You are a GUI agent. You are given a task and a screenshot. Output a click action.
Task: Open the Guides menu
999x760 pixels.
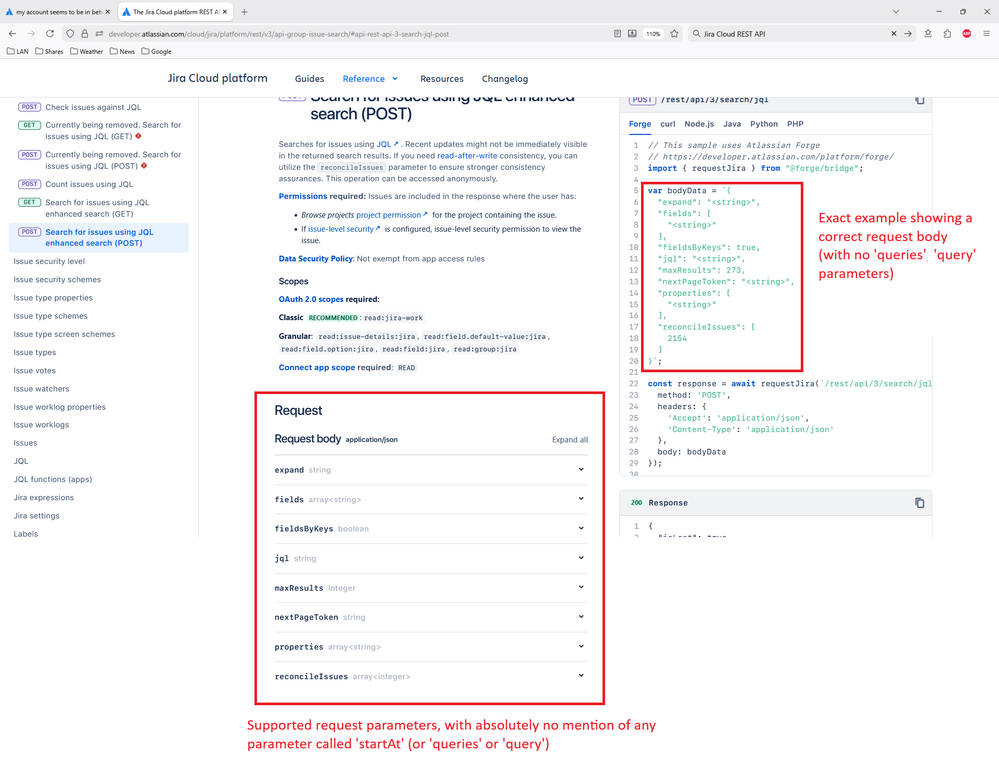[x=309, y=79]
